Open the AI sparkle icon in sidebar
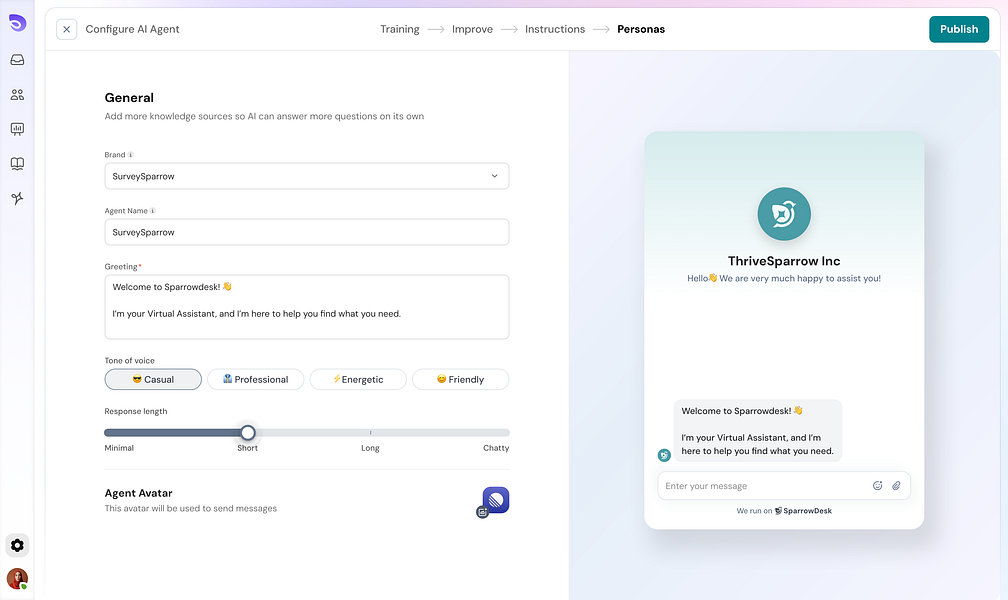This screenshot has height=600, width=1008. pyautogui.click(x=17, y=198)
